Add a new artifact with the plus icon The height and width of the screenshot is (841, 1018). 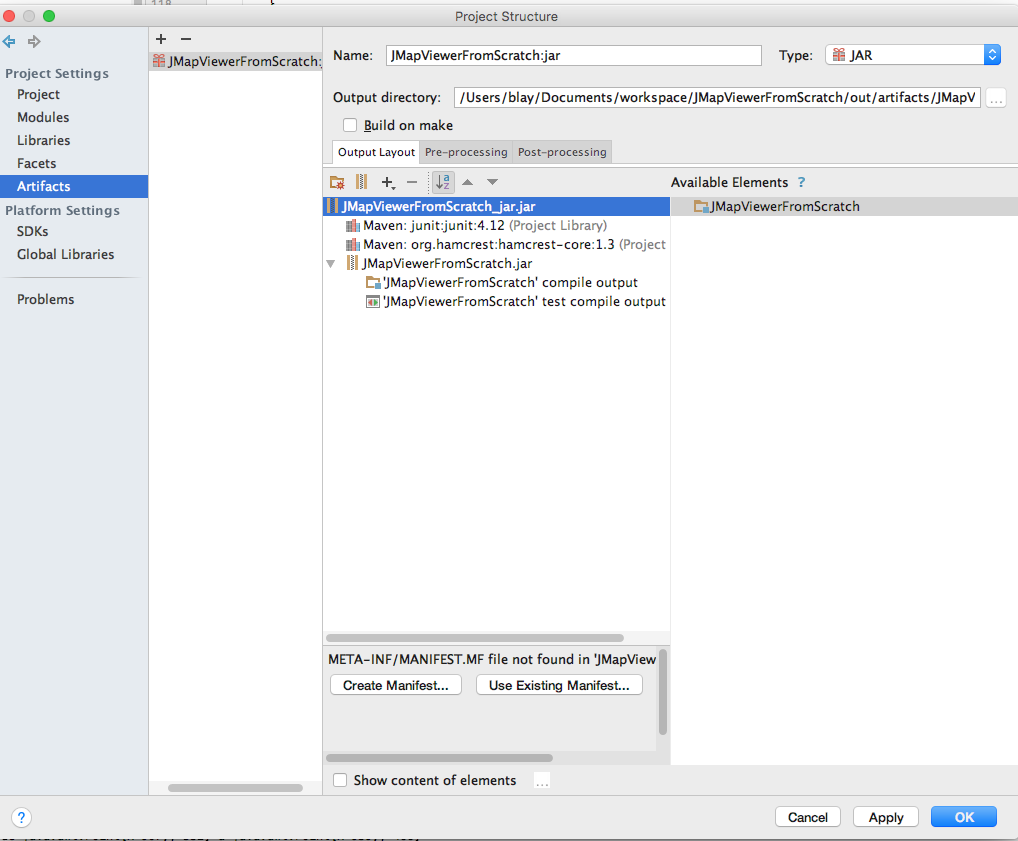pyautogui.click(x=159, y=39)
